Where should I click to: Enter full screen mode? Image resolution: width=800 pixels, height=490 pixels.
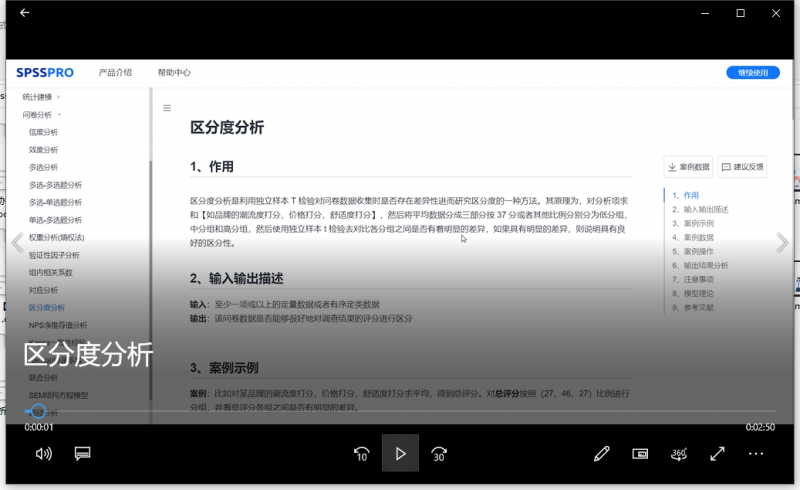coord(717,453)
